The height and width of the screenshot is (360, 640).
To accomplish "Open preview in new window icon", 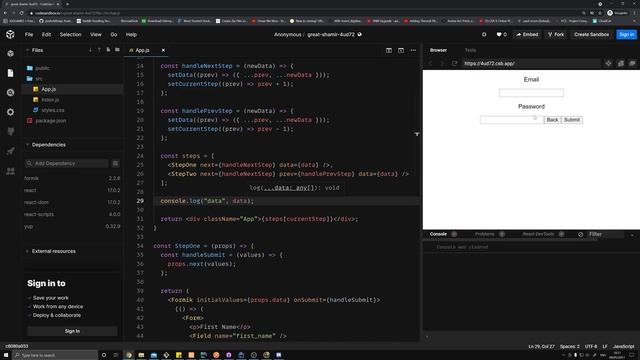I will [620, 64].
